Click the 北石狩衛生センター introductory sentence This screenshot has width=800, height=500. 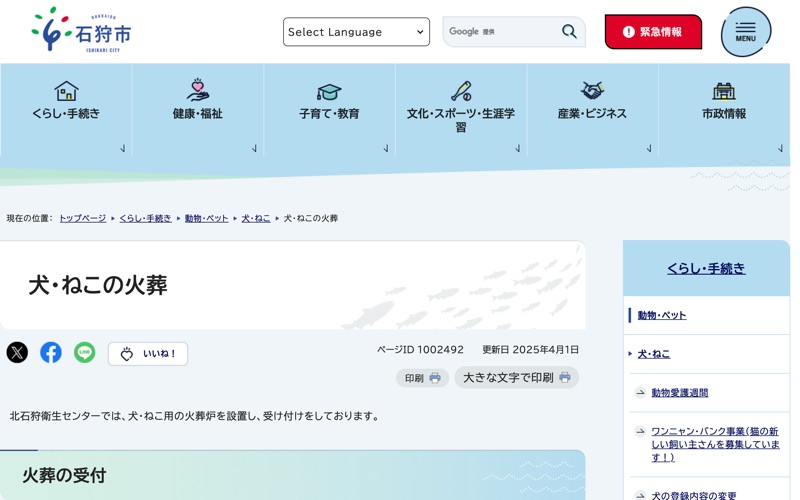point(195,416)
